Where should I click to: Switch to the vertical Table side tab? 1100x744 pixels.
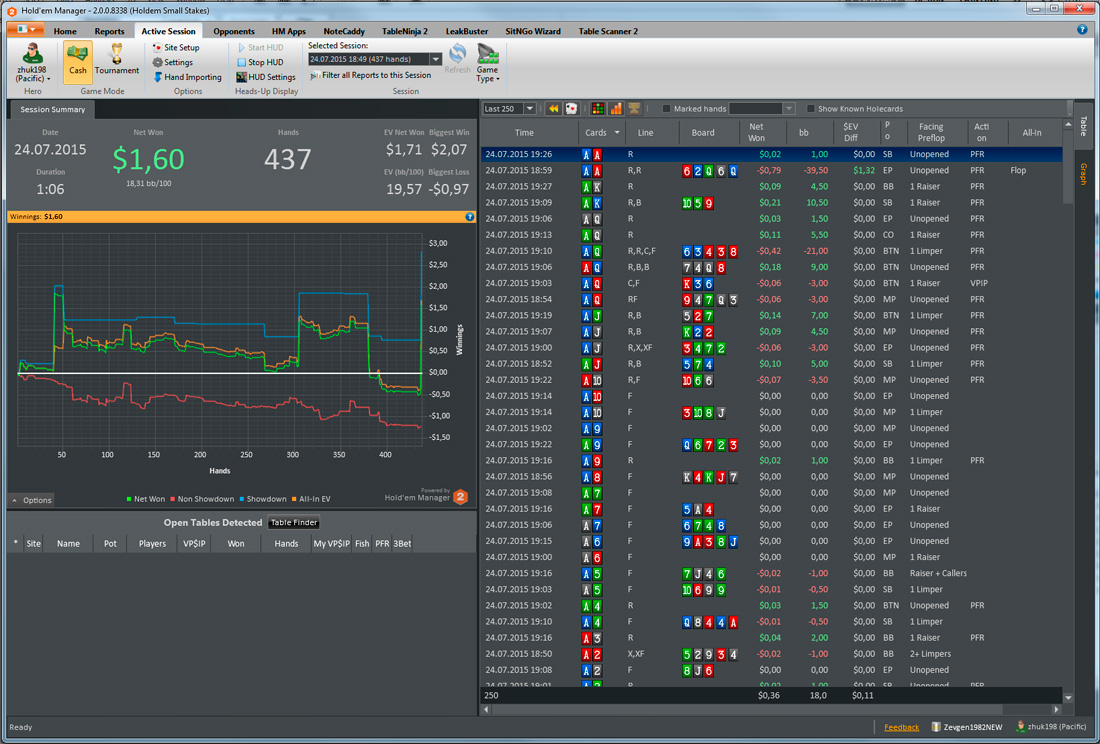[1083, 126]
